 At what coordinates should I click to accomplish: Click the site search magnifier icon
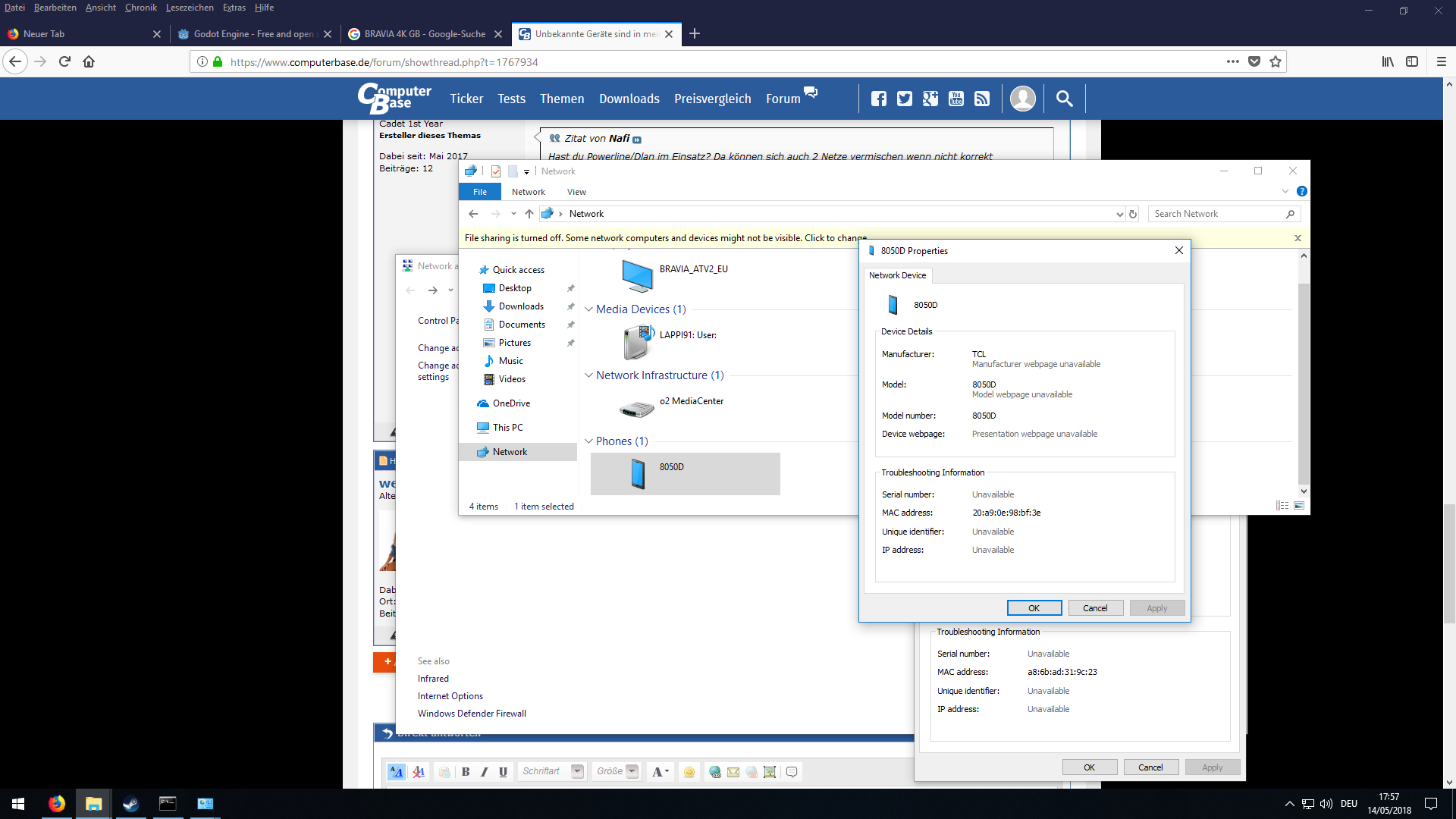click(x=1064, y=99)
